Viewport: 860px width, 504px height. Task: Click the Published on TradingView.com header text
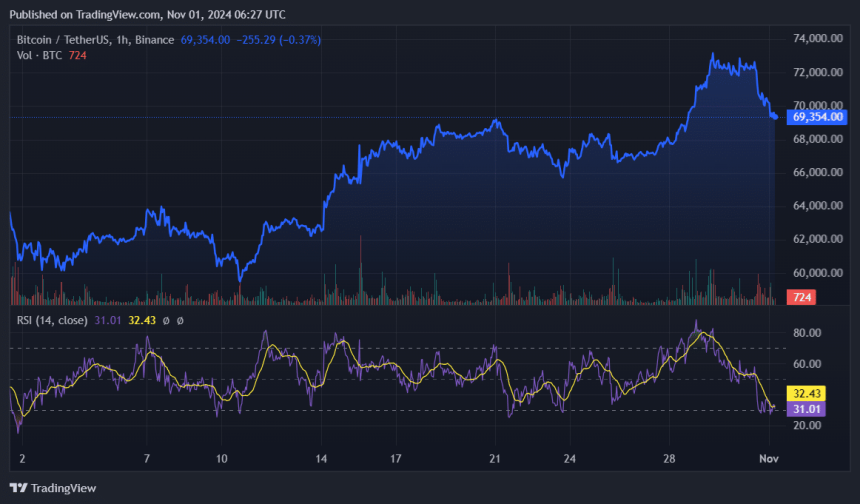[150, 14]
